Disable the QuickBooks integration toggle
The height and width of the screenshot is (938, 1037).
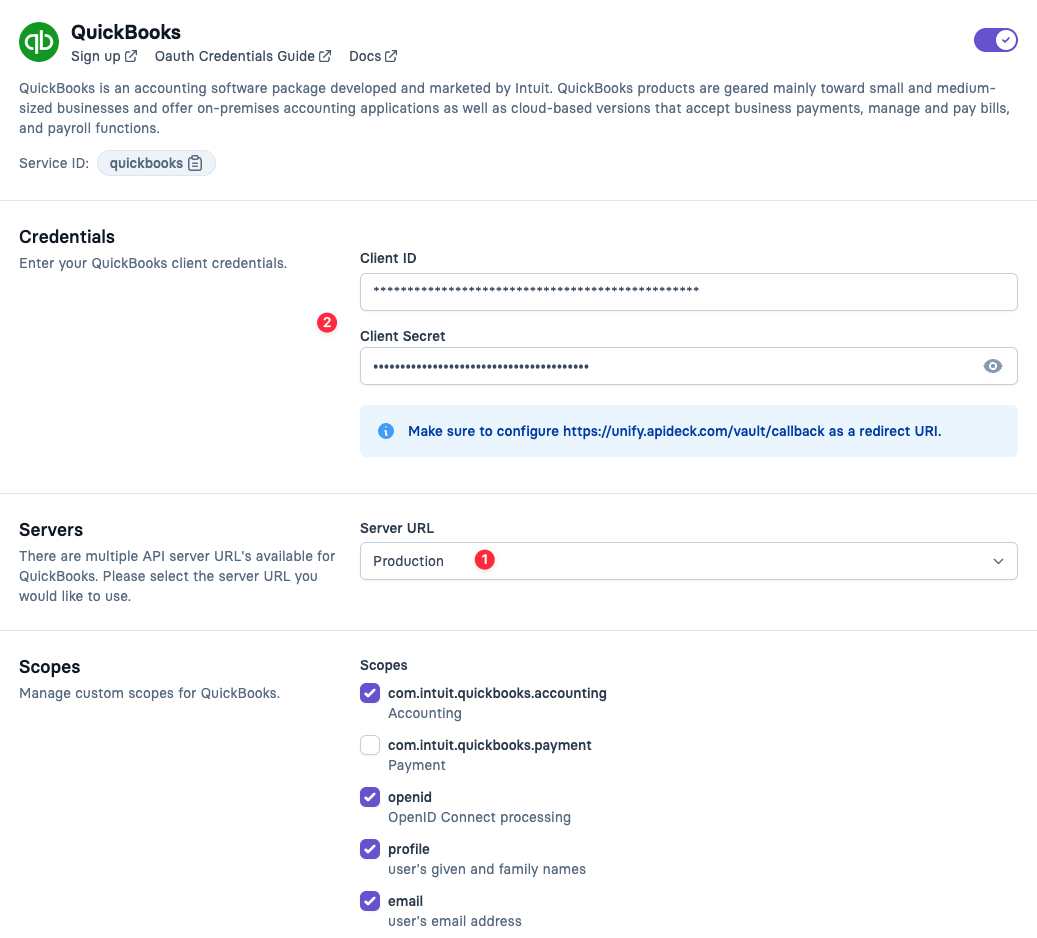(995, 40)
